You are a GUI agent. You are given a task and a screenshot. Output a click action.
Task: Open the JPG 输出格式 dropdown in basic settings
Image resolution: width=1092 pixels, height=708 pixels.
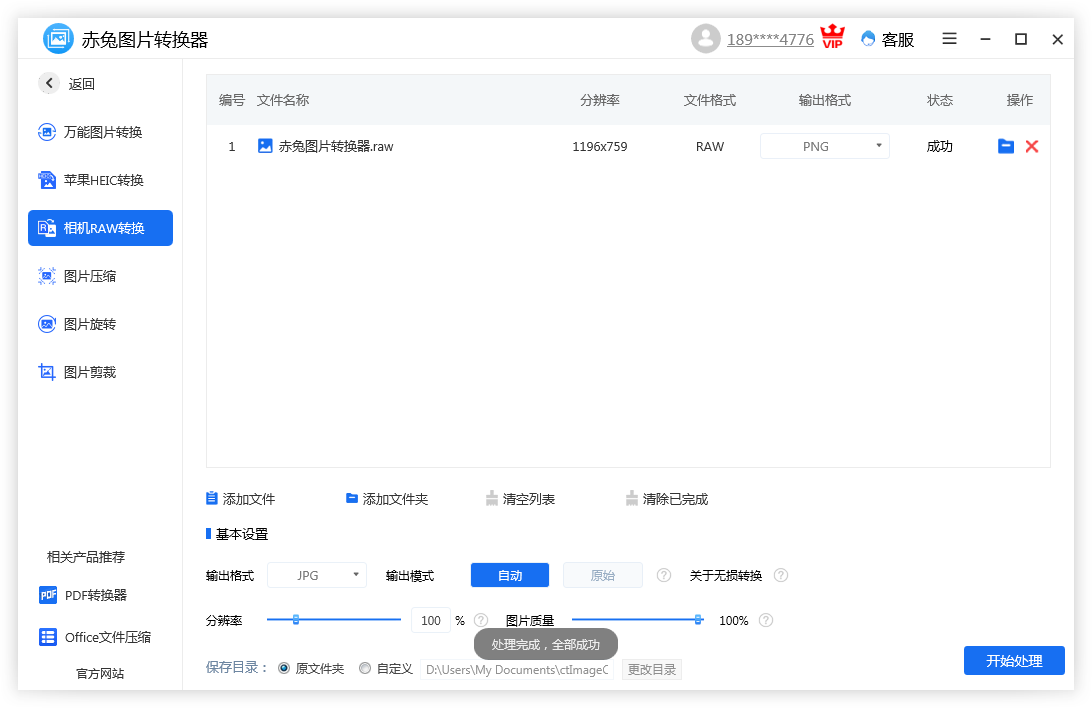point(317,576)
